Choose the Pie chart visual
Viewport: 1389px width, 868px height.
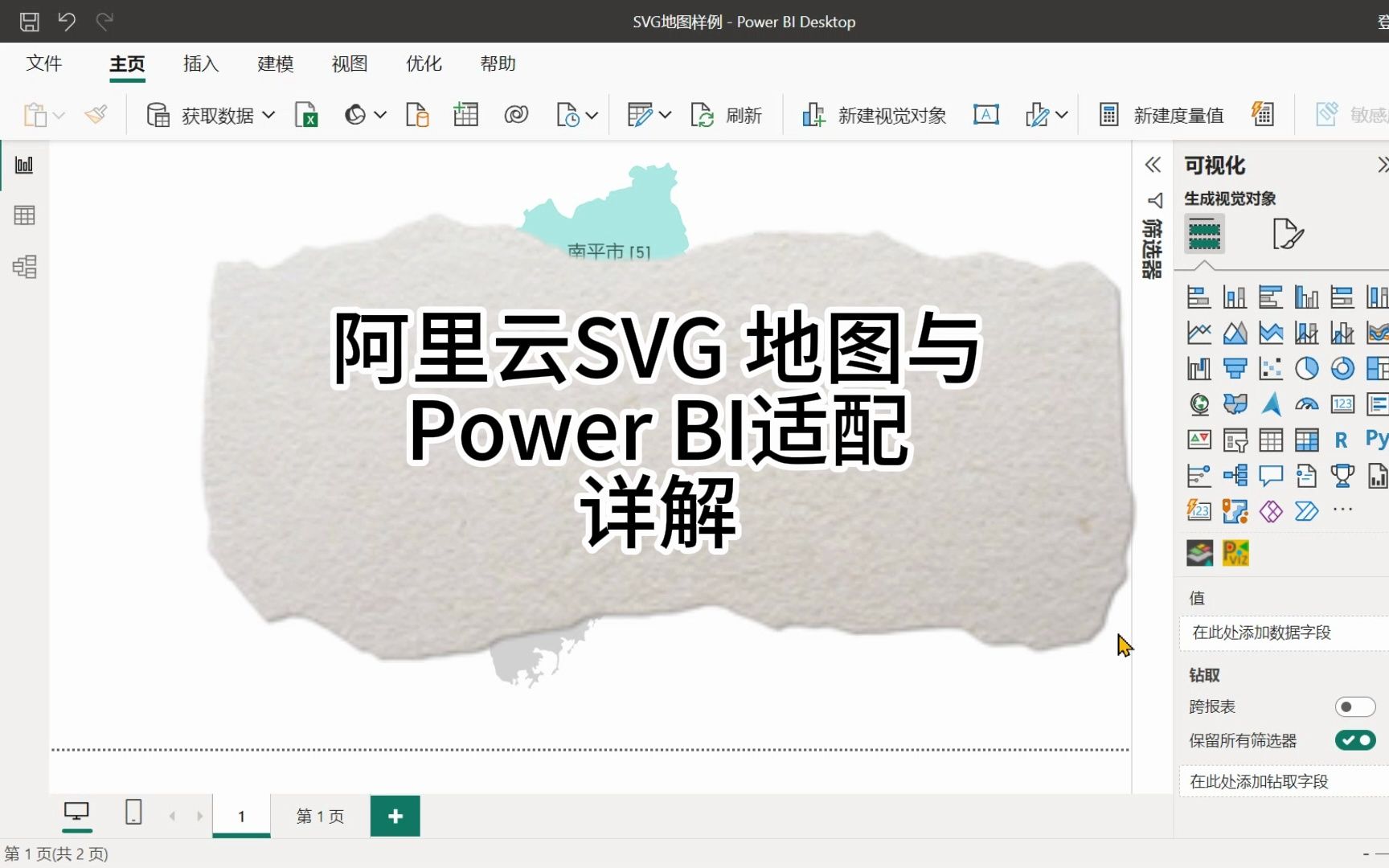click(x=1307, y=369)
